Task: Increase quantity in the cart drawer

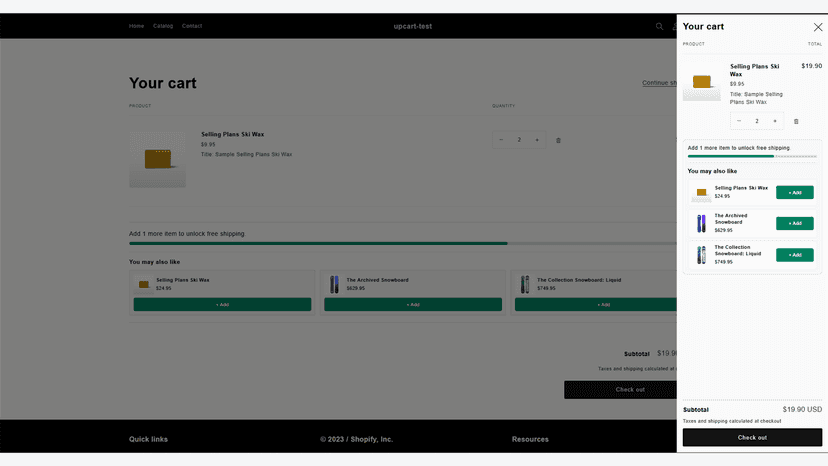Action: click(x=775, y=121)
